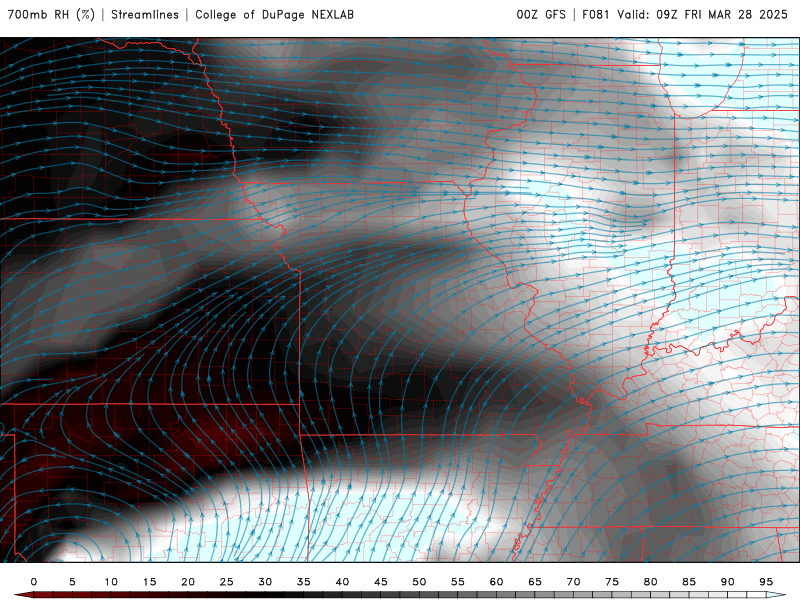Click the light blue arrow at colorbar's right end
Viewport: 800px width, 600px height.
(776, 595)
